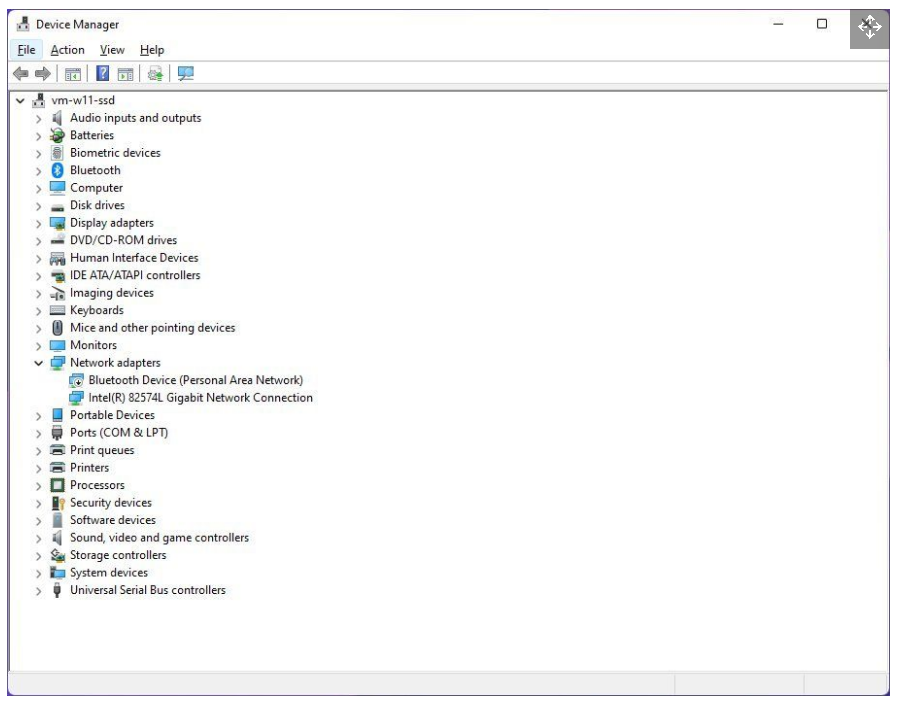The width and height of the screenshot is (897, 702).
Task: Click the Bluetooth Device Personal Area Network icon
Action: tap(76, 380)
